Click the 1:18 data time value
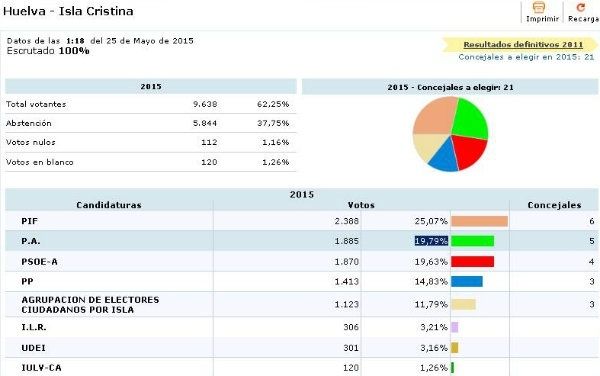The width and height of the screenshot is (600, 376). tap(75, 41)
